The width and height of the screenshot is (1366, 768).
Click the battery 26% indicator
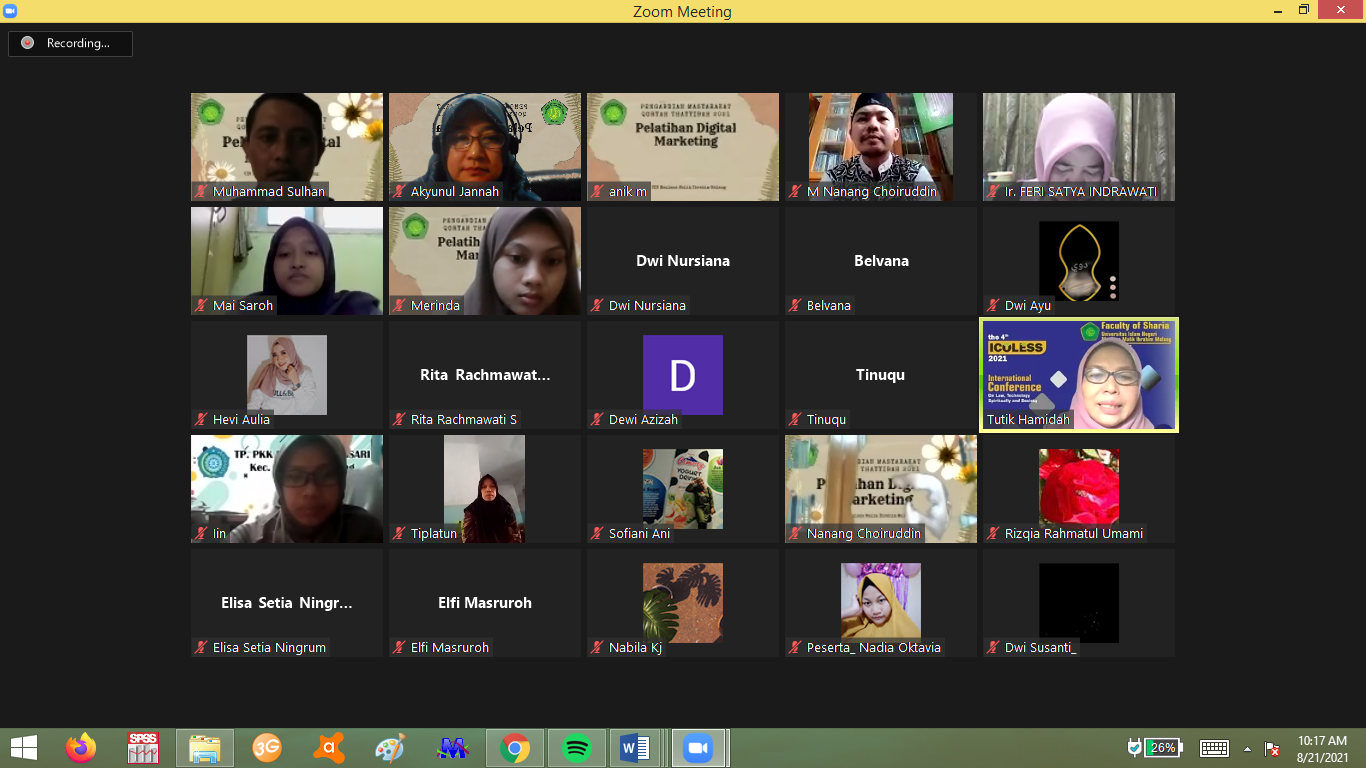(1162, 747)
